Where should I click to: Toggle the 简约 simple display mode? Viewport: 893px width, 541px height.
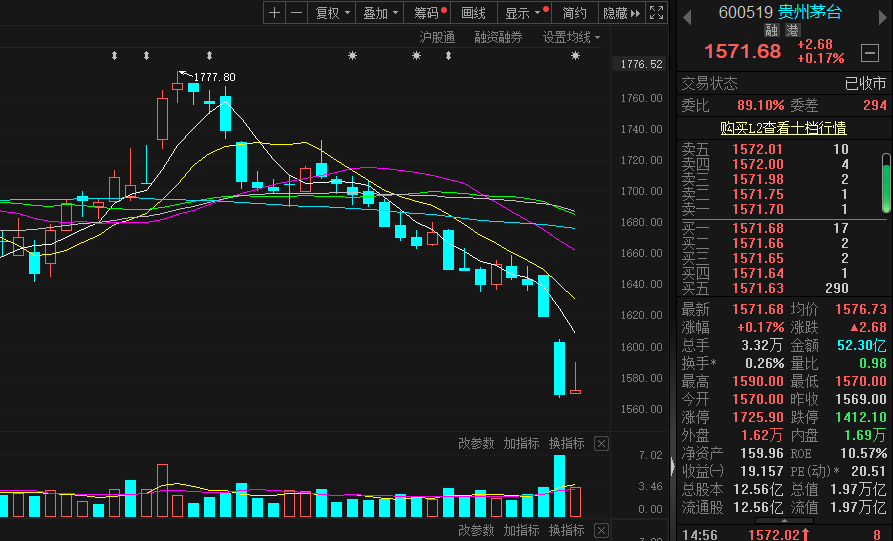(x=575, y=13)
